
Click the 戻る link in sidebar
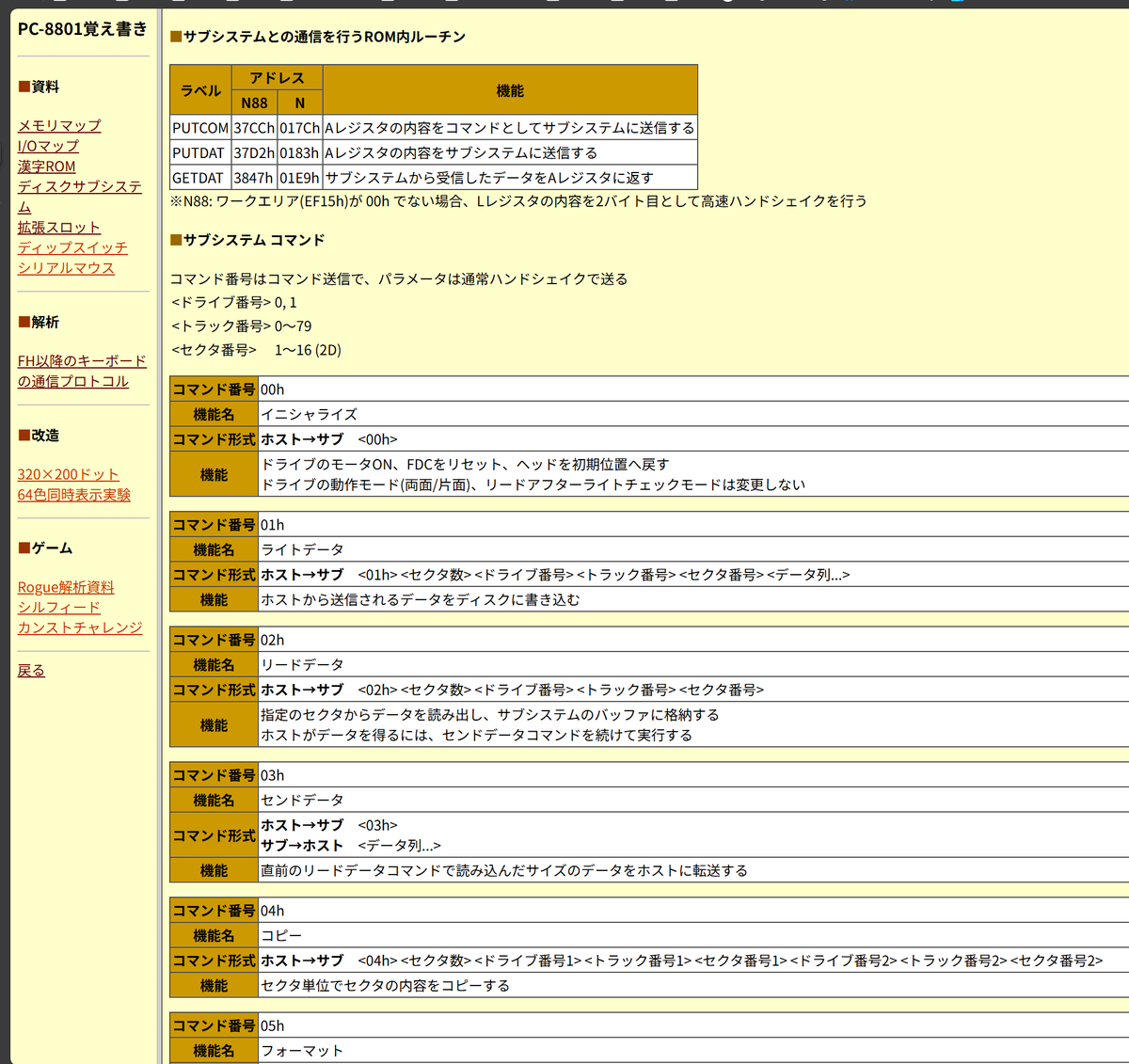click(31, 670)
